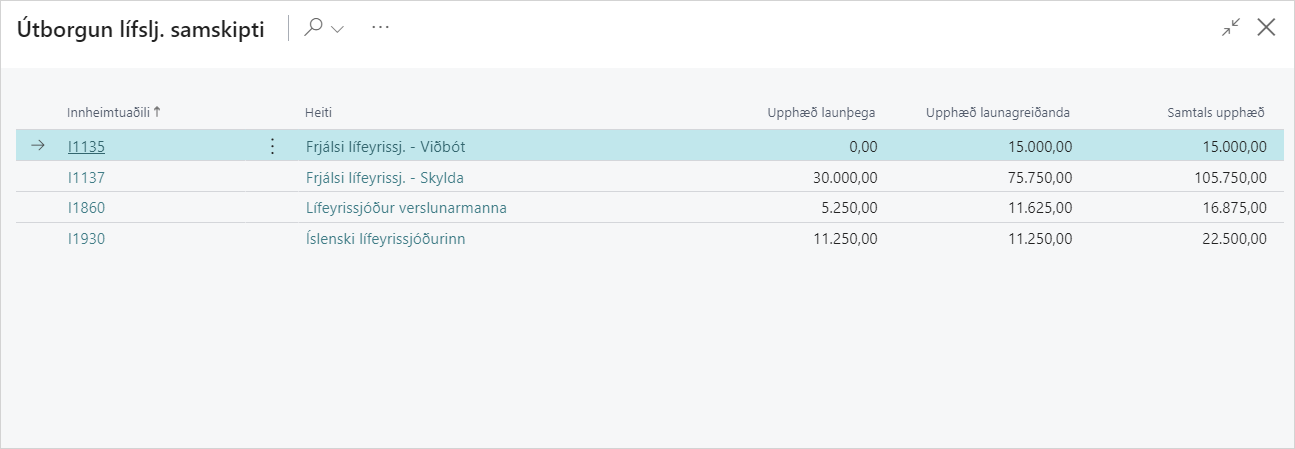Screen dimensions: 1295x449
Task: Click the row selector arrow for I1135
Action: click(39, 146)
